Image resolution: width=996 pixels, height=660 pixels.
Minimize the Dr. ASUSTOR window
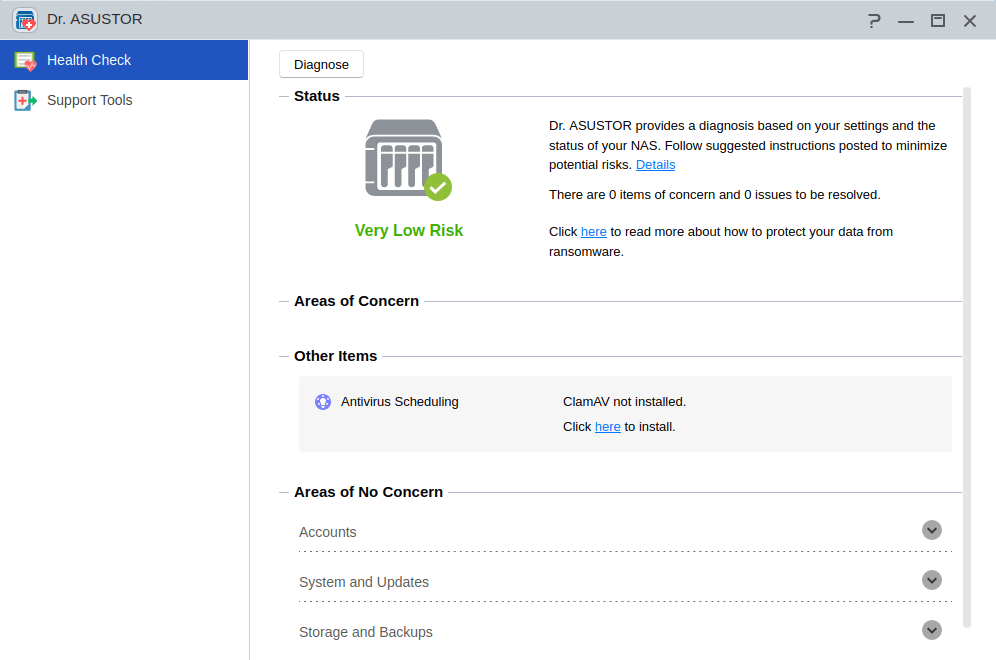coord(906,20)
